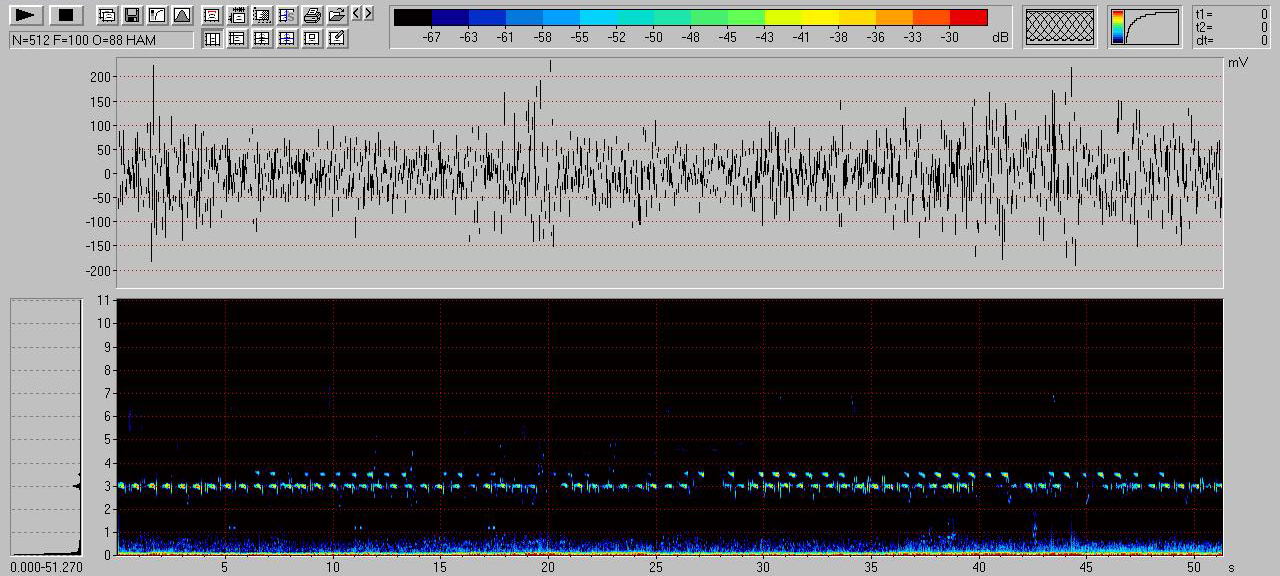The width and height of the screenshot is (1280, 576).
Task: Click the overlapping windows icon
Action: tap(106, 15)
